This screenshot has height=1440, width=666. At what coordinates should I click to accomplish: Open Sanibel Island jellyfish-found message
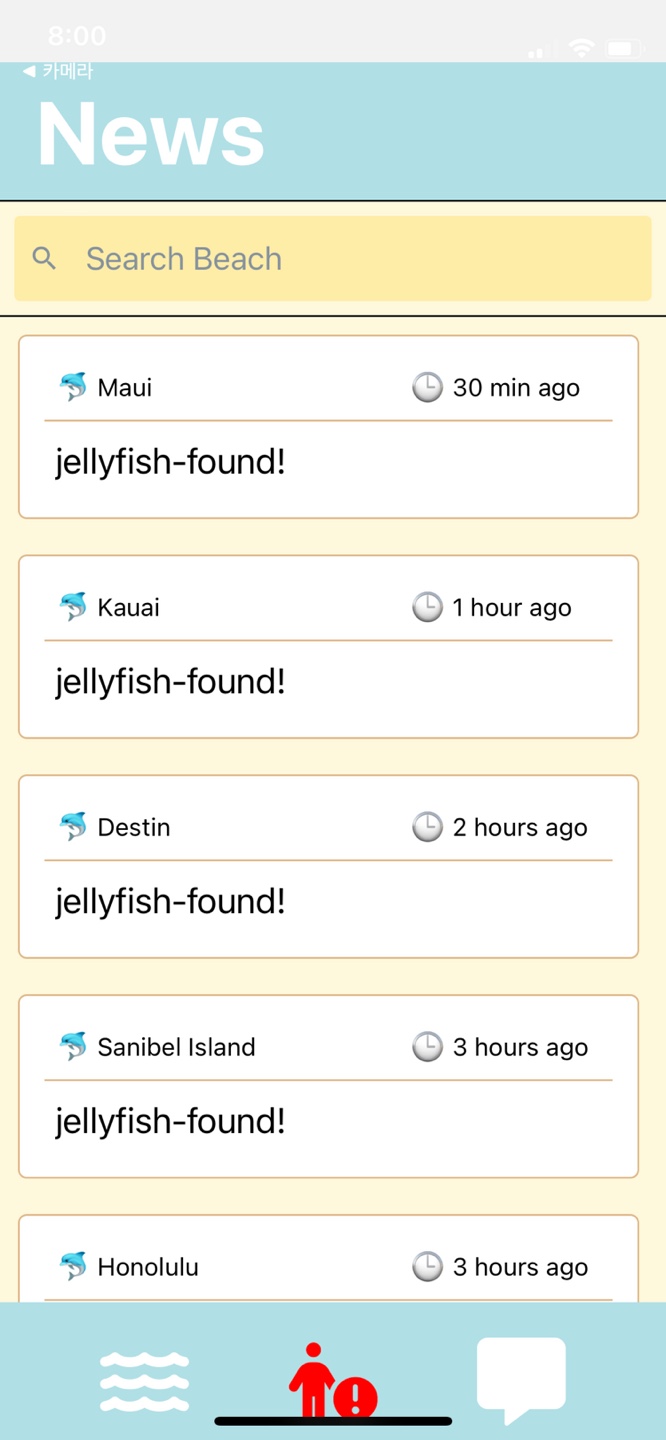[x=170, y=1123]
